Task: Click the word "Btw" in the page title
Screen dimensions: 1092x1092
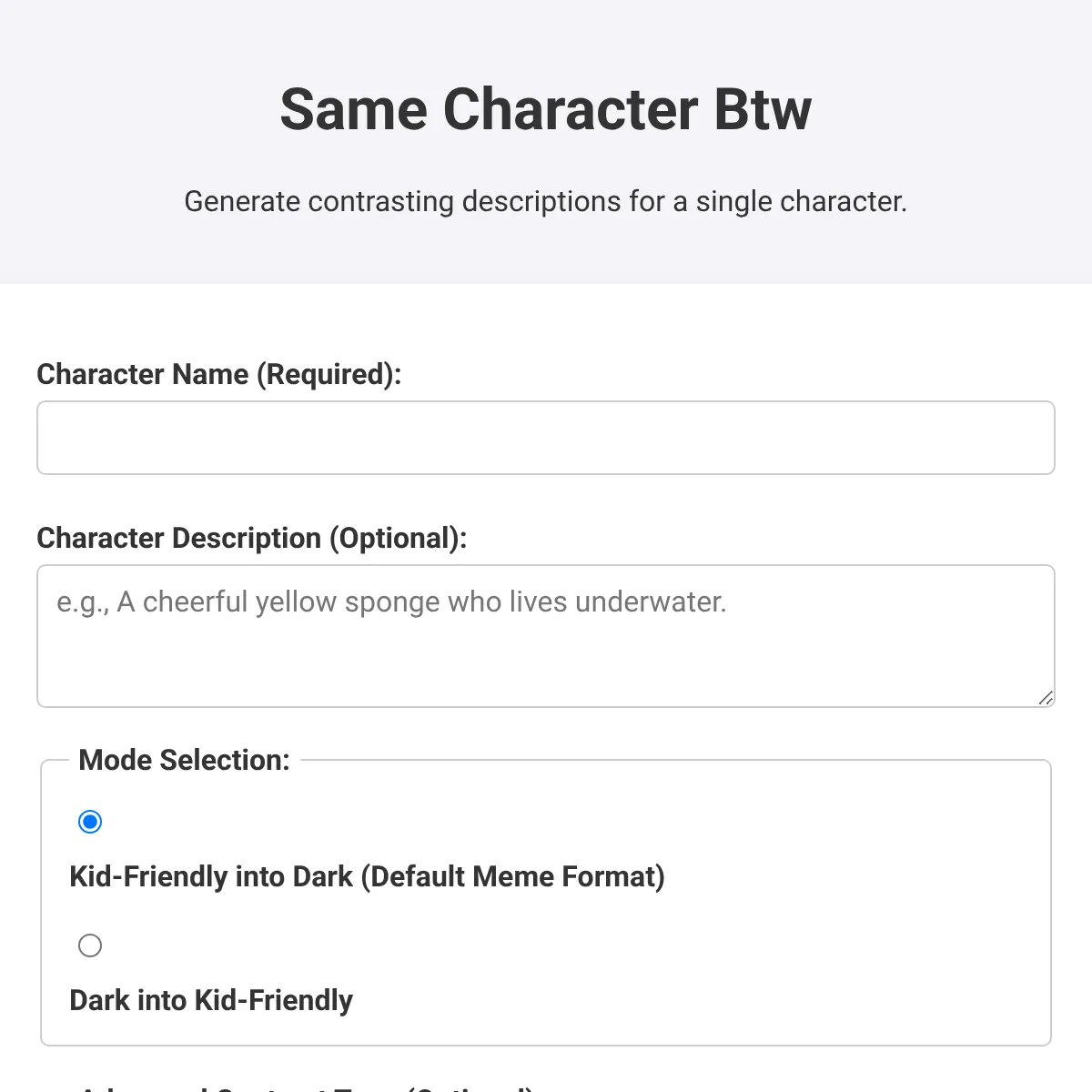Action: pyautogui.click(x=763, y=109)
